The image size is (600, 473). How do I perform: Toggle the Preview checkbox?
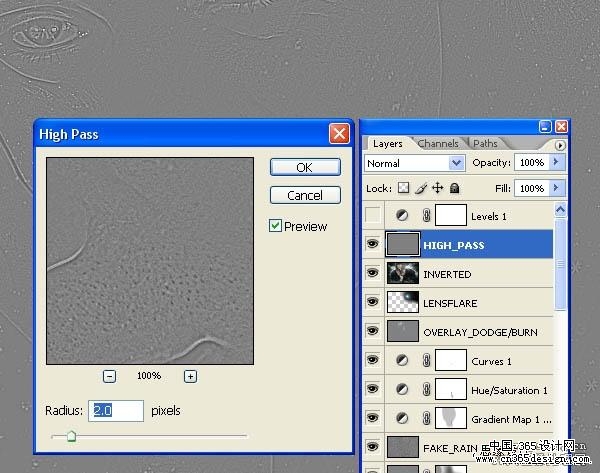click(275, 226)
